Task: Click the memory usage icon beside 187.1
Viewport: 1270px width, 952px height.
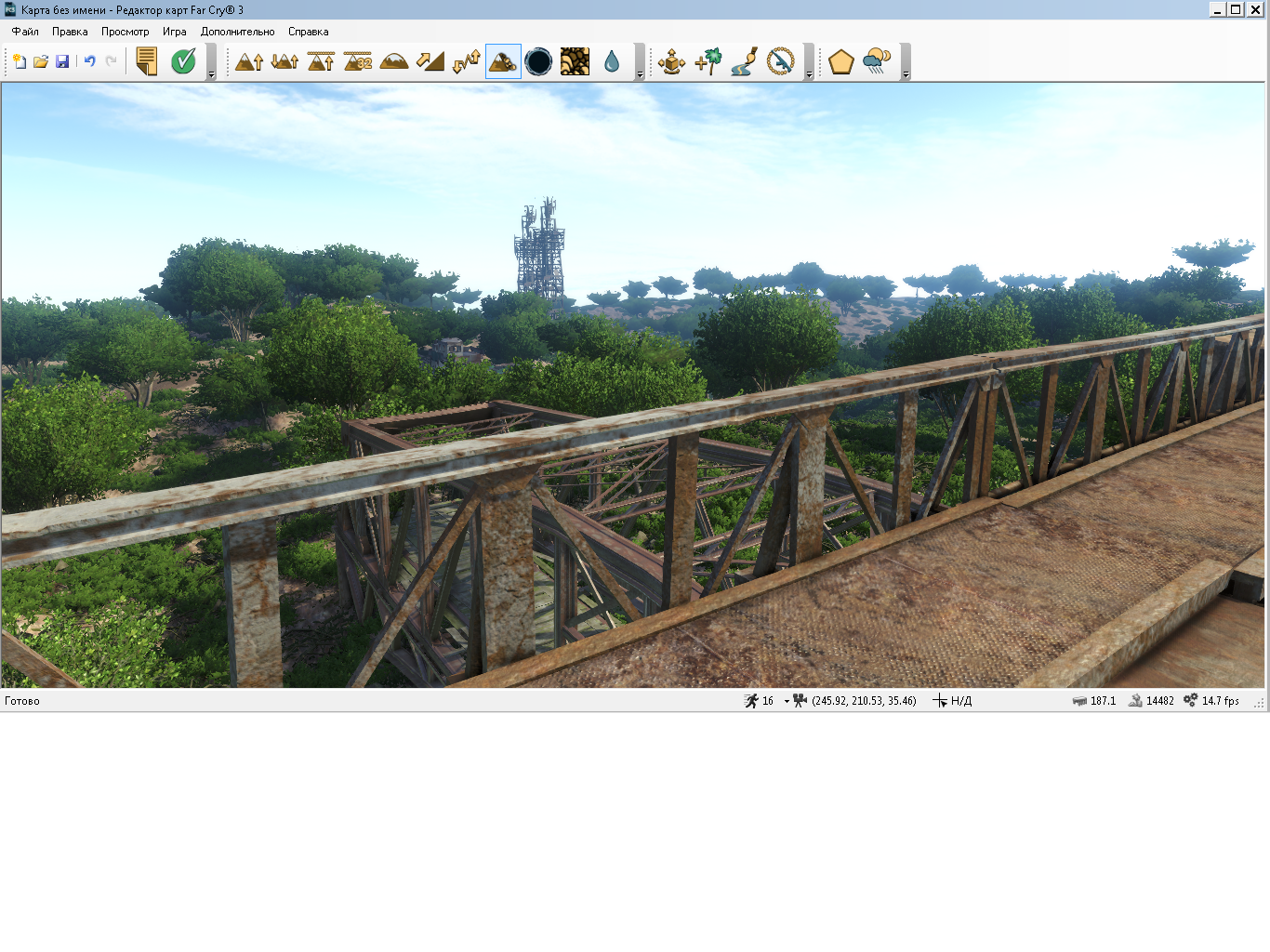Action: coord(1079,701)
